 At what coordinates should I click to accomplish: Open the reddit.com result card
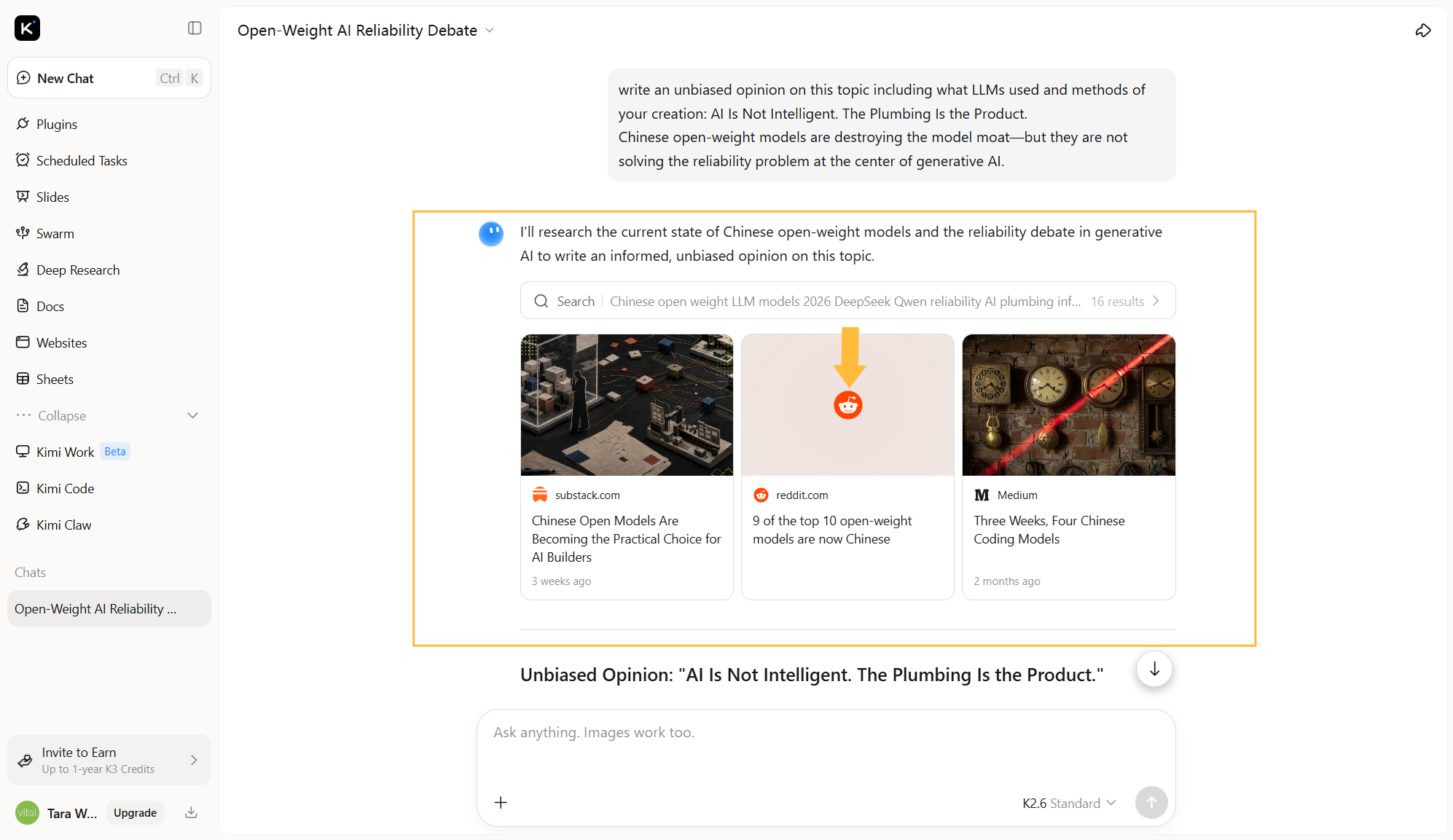(x=847, y=467)
